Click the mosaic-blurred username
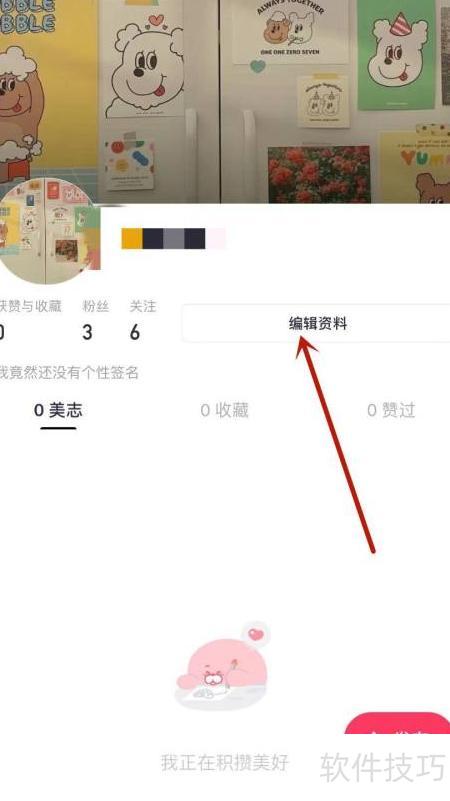The width and height of the screenshot is (450, 801). pos(173,239)
